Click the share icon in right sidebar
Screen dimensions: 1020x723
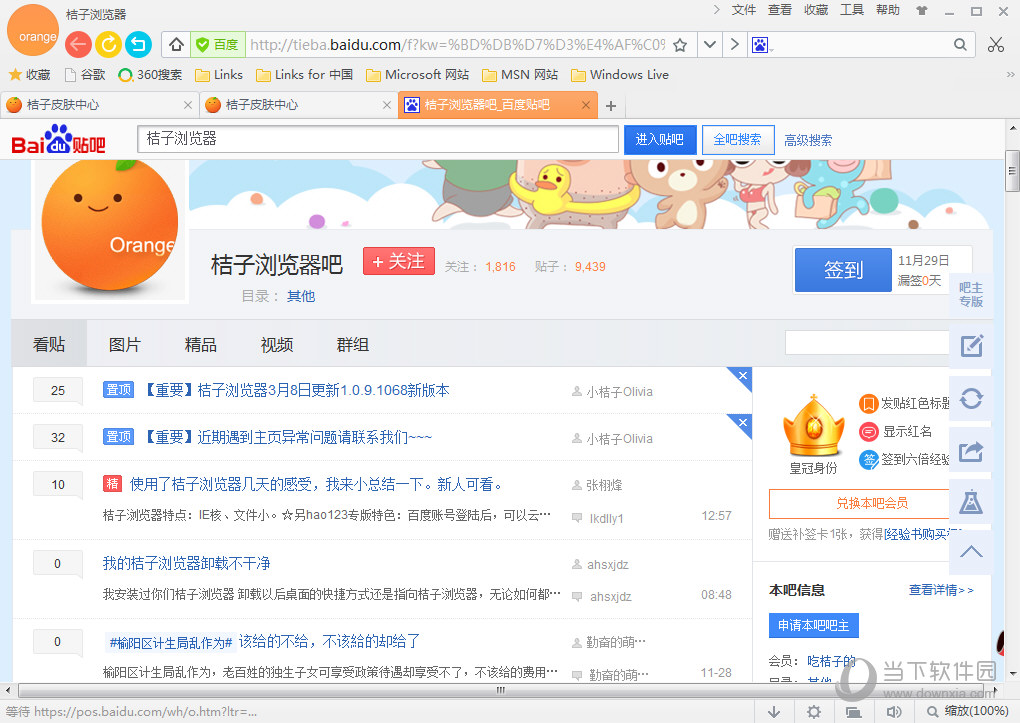[970, 452]
